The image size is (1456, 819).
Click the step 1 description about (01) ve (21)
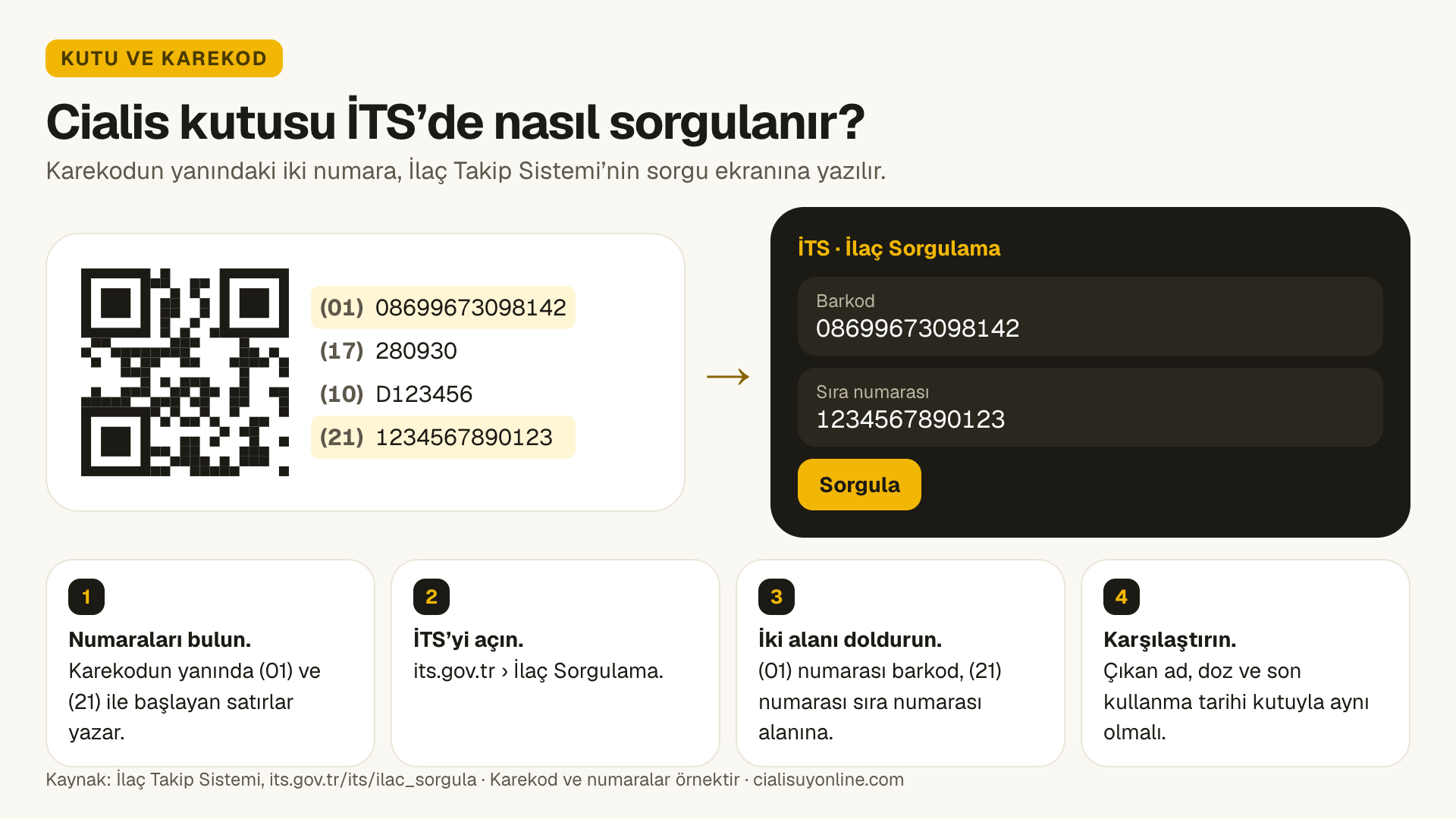coord(195,701)
